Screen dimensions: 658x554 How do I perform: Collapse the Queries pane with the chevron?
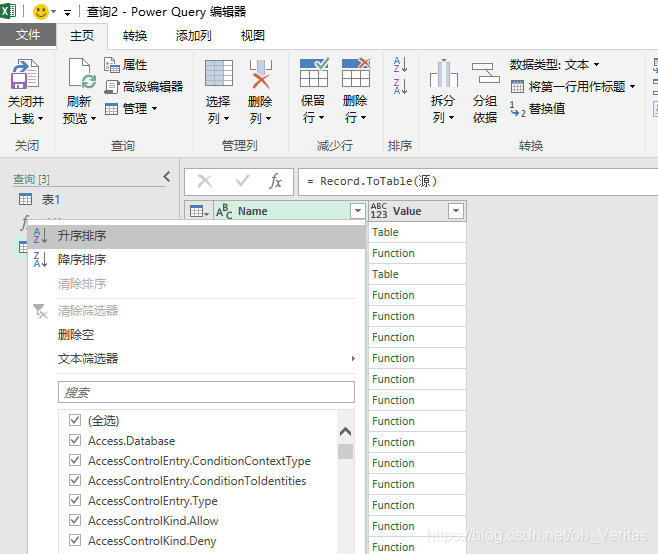(167, 177)
